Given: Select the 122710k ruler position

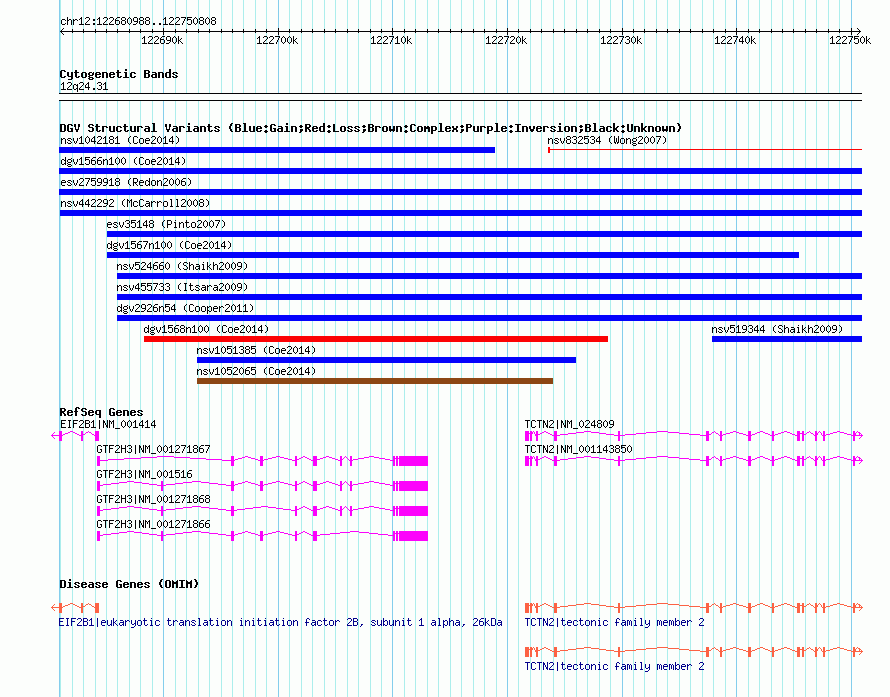Looking at the screenshot, I should pyautogui.click(x=391, y=40).
